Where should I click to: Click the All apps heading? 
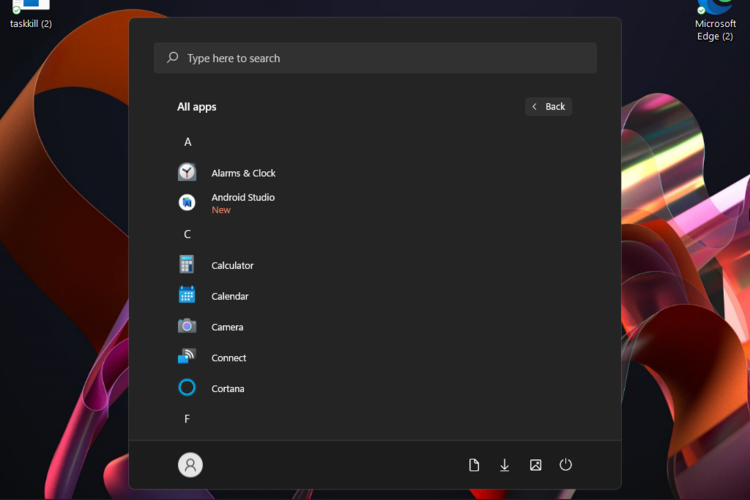pyautogui.click(x=197, y=107)
